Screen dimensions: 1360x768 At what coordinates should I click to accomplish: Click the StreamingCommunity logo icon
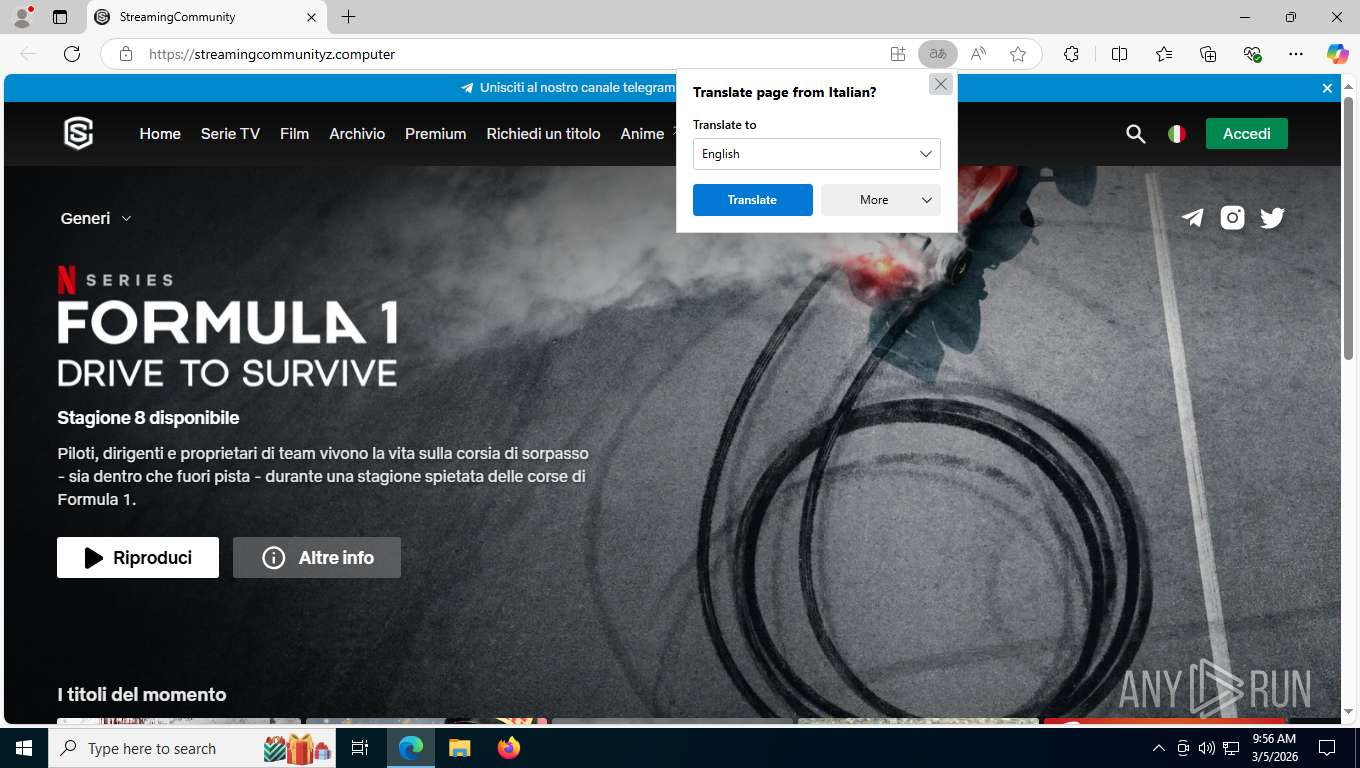point(78,133)
